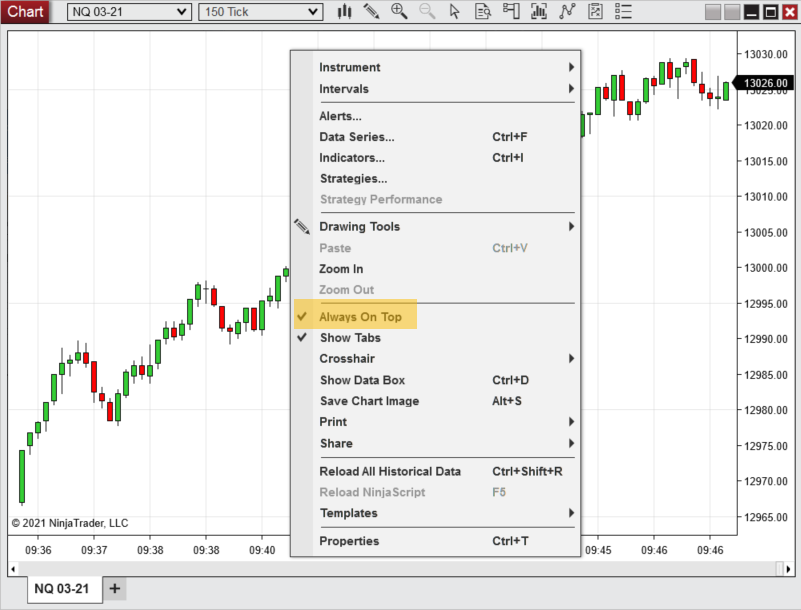The height and width of the screenshot is (610, 801).
Task: Add a new chart tab with plus
Action: click(115, 589)
